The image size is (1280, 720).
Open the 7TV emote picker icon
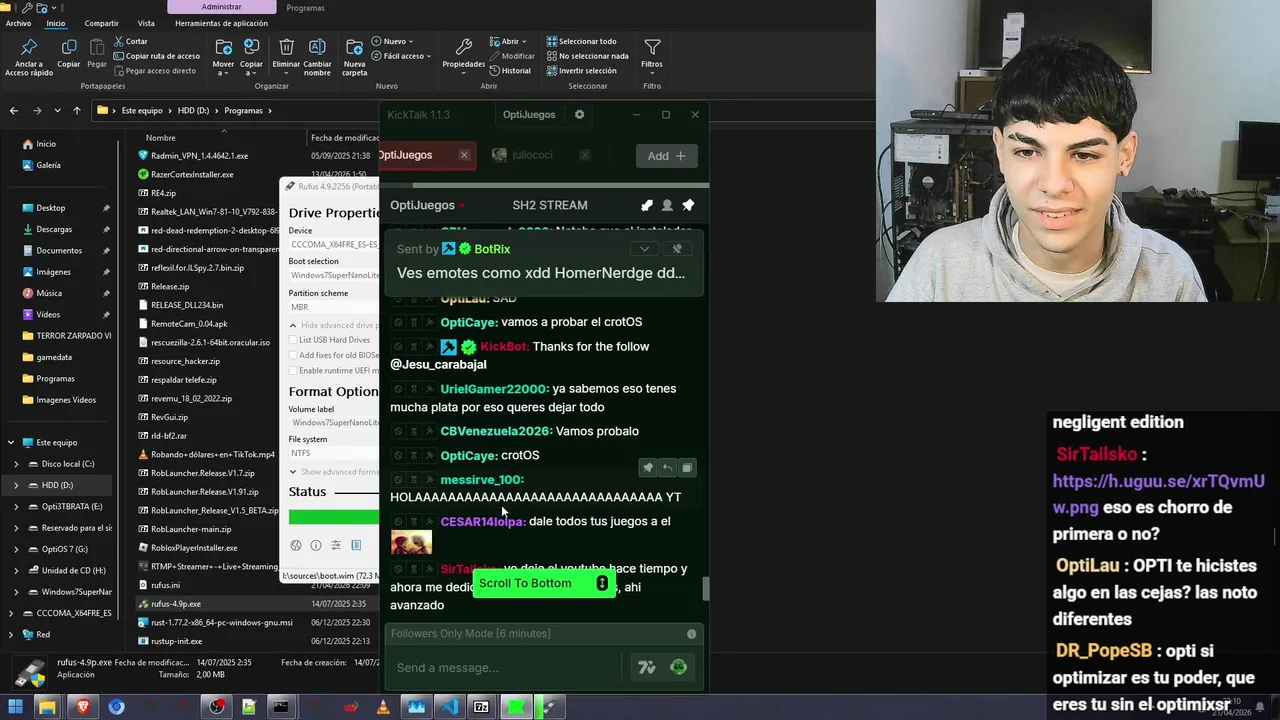[x=647, y=668]
